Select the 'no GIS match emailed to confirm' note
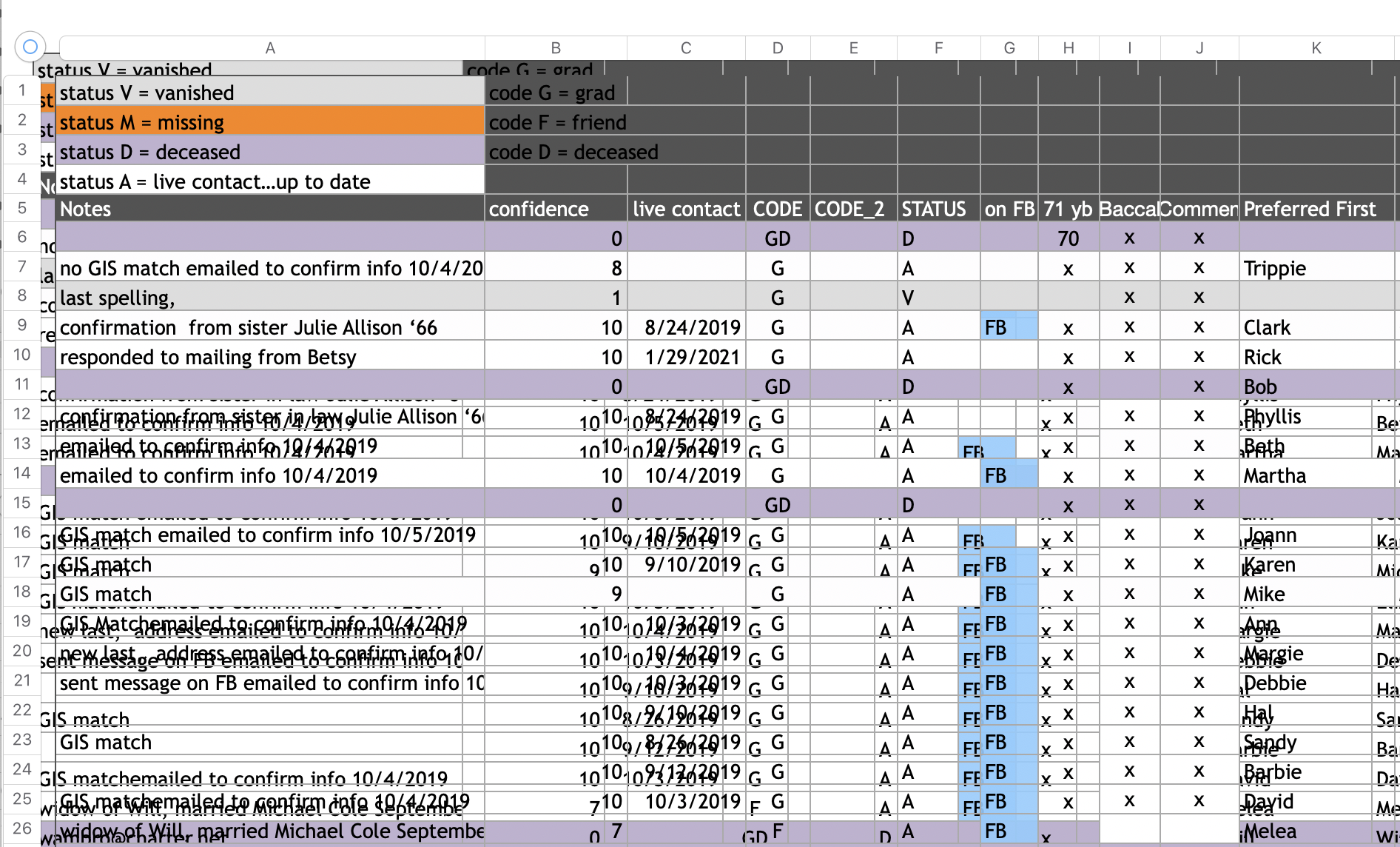 click(x=270, y=267)
